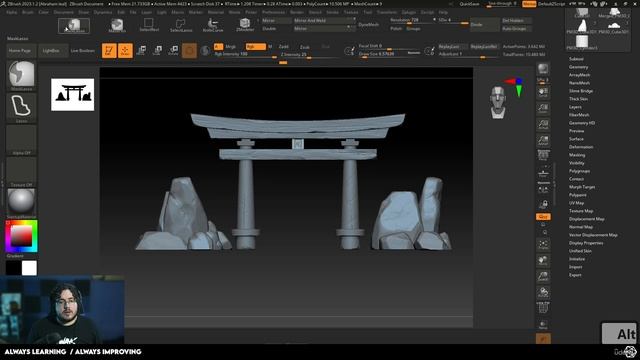Image resolution: width=640 pixels, height=360 pixels.
Task: Expand the Export subpalette
Action: click(575, 275)
